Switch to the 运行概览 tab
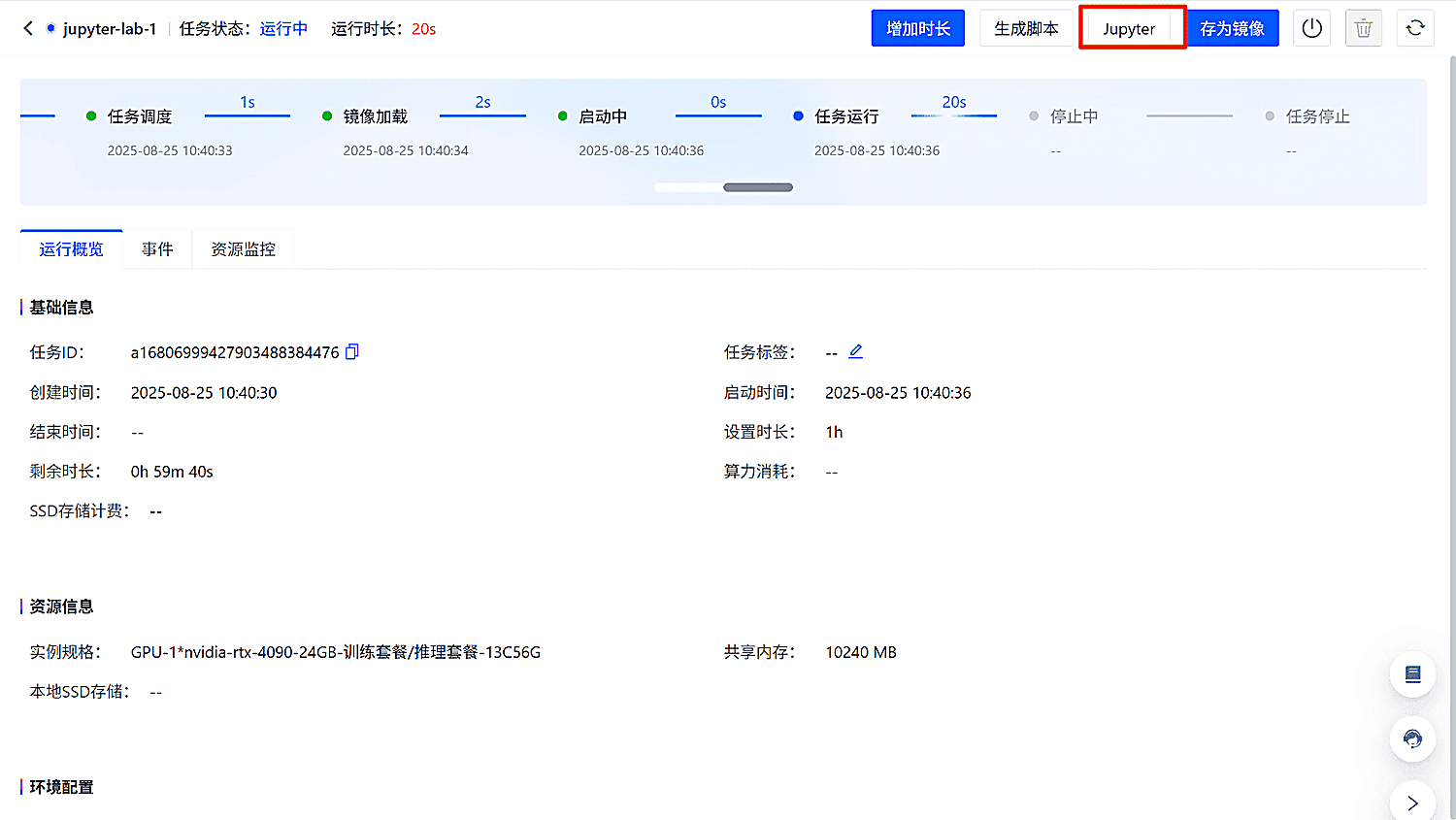Viewport: 1456px width, 820px height. [71, 249]
